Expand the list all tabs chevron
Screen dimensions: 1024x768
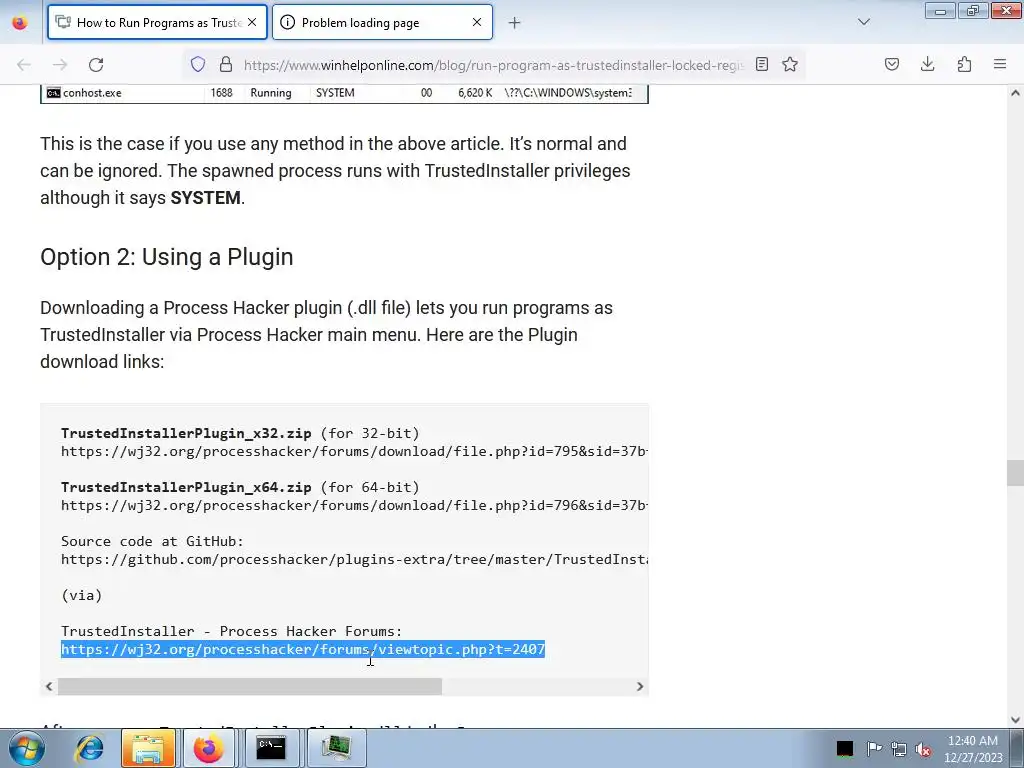coord(864,22)
